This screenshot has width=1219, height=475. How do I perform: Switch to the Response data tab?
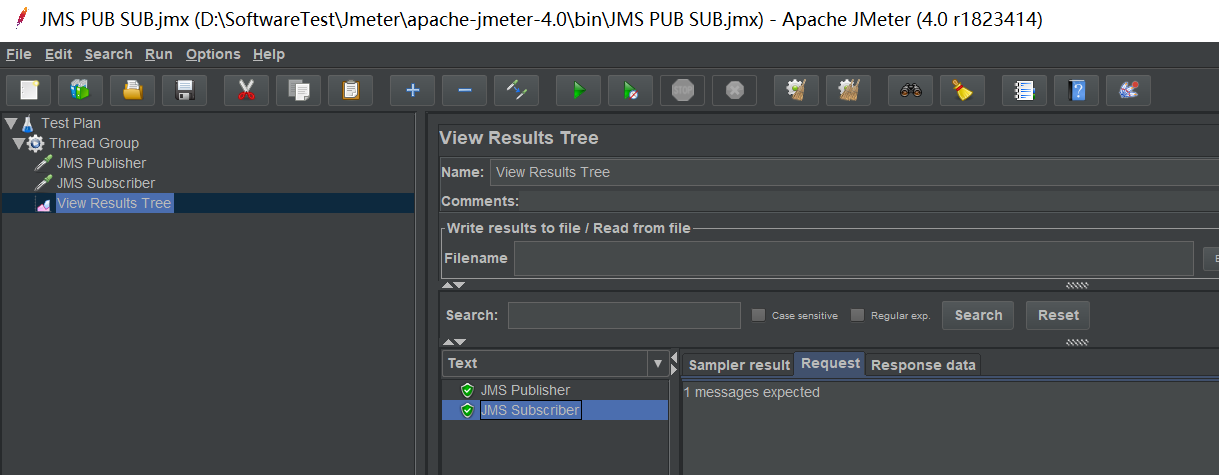(x=923, y=365)
